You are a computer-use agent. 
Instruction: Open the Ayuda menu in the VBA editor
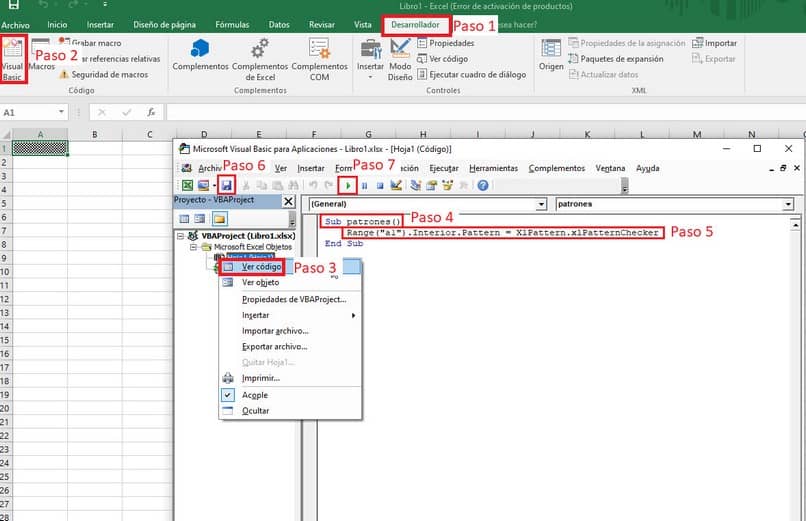648,169
